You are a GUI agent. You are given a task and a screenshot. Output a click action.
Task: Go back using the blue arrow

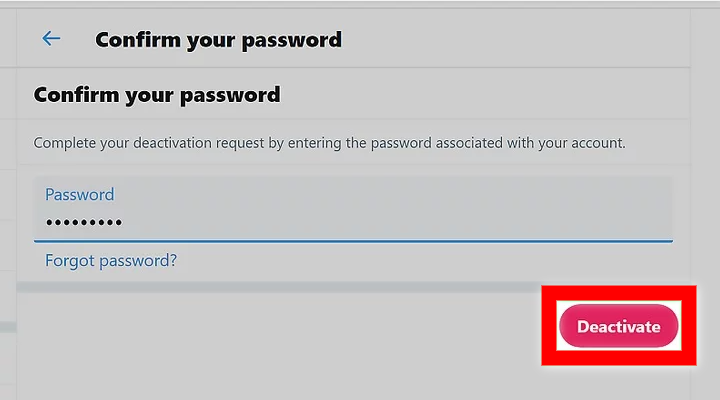click(51, 39)
